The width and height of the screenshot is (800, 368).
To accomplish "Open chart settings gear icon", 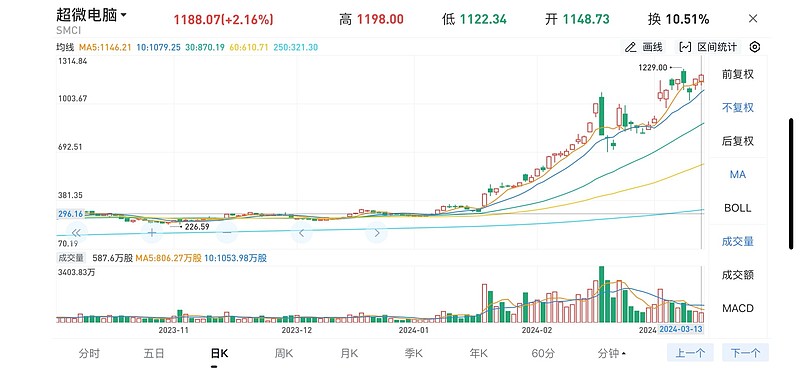I will click(x=755, y=47).
